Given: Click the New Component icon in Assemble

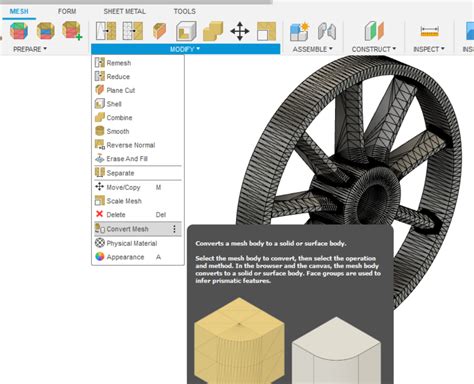Looking at the screenshot, I should 299,31.
